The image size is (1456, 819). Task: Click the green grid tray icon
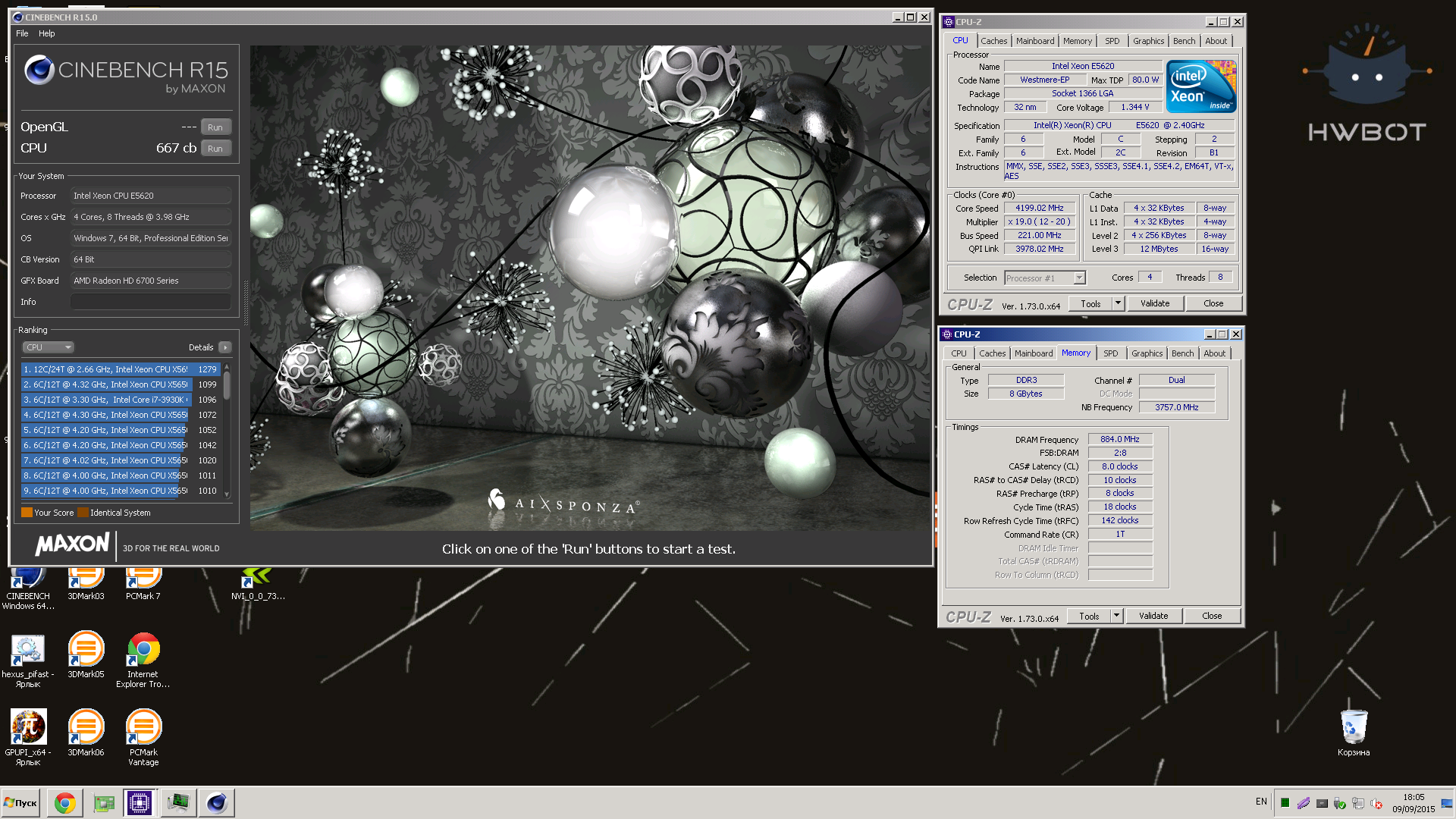pyautogui.click(x=1285, y=802)
